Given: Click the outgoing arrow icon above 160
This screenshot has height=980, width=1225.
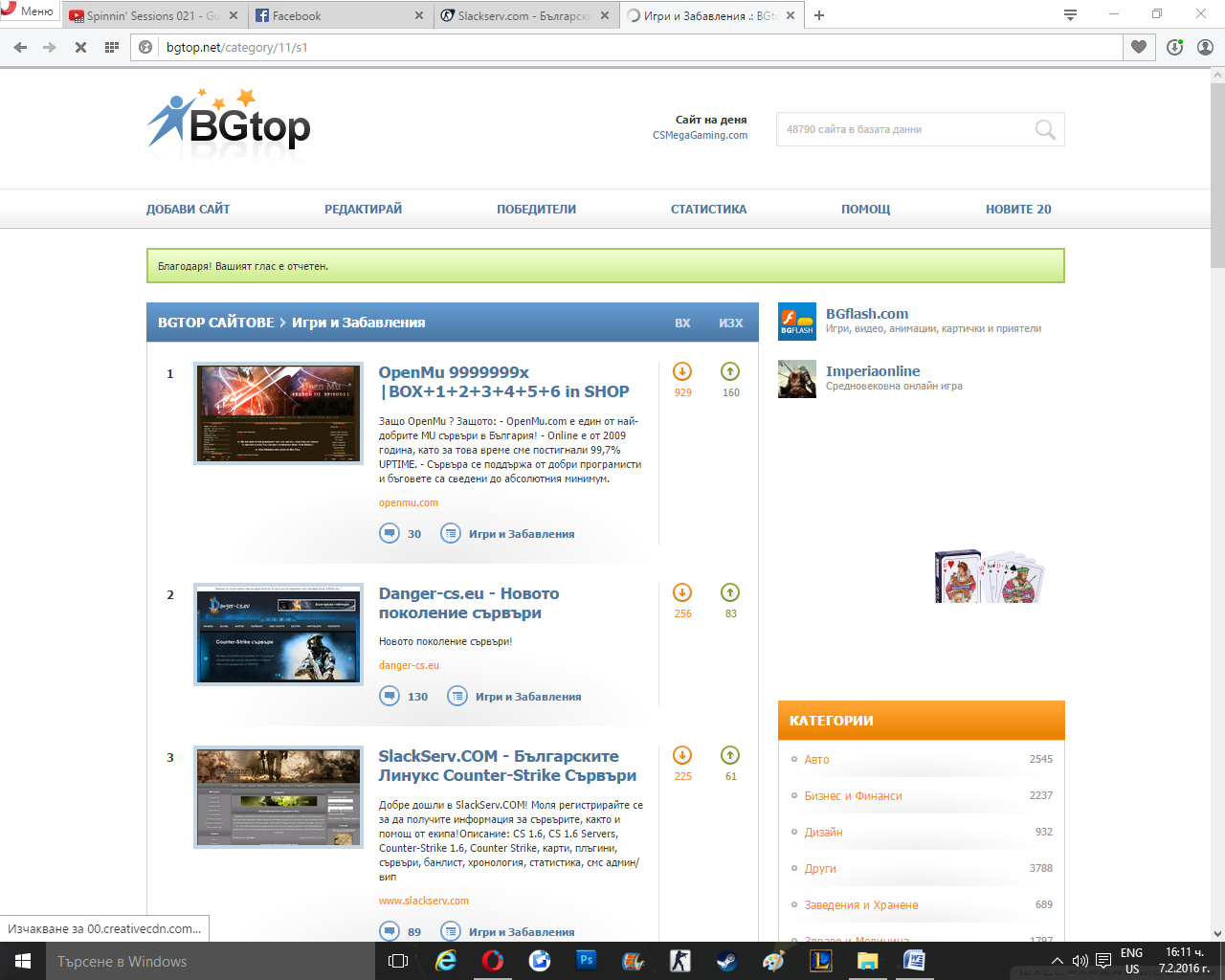Looking at the screenshot, I should pos(730,371).
